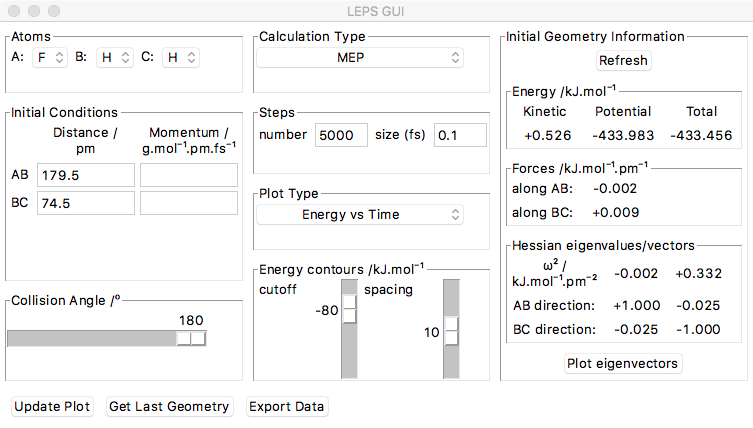Open the atom A element dropdown
The image size is (753, 428).
[49, 58]
